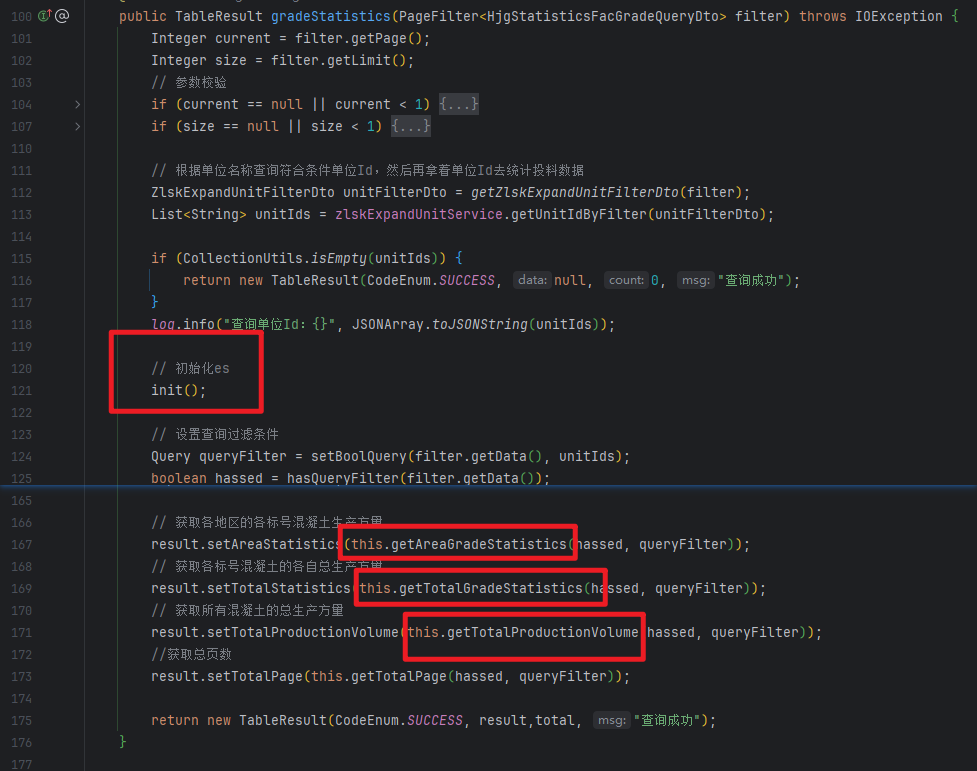Image resolution: width=977 pixels, height=771 pixels.
Task: Click getTotalPage method call
Action: coord(398,676)
